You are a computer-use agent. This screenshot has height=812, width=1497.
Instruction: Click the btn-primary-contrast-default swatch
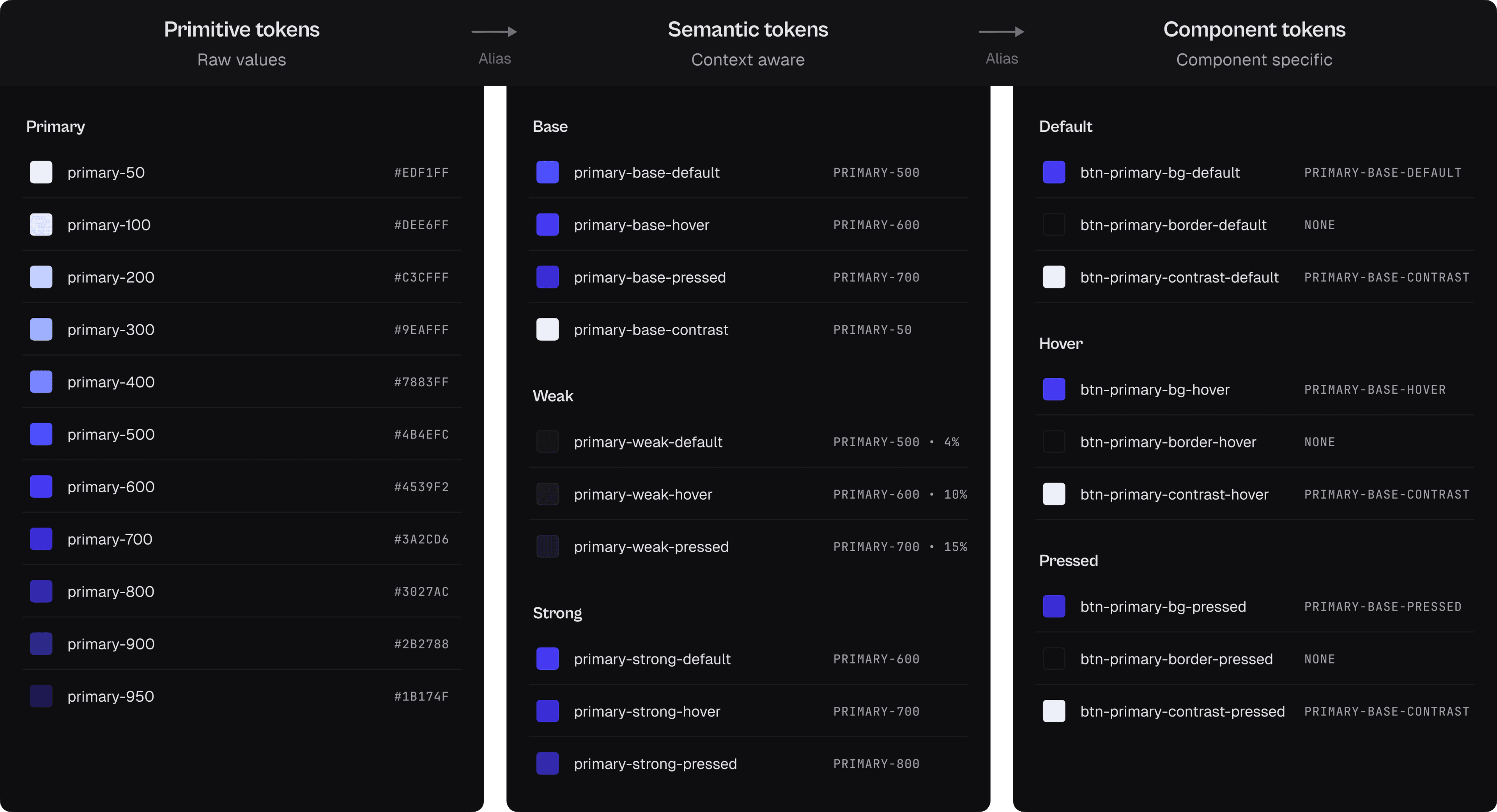[1054, 277]
